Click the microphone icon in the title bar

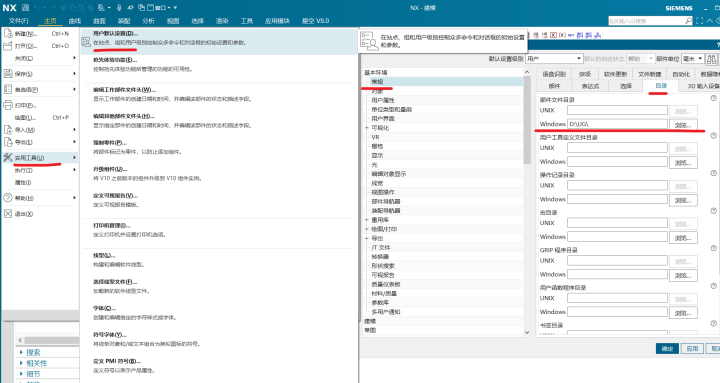pos(119,8)
